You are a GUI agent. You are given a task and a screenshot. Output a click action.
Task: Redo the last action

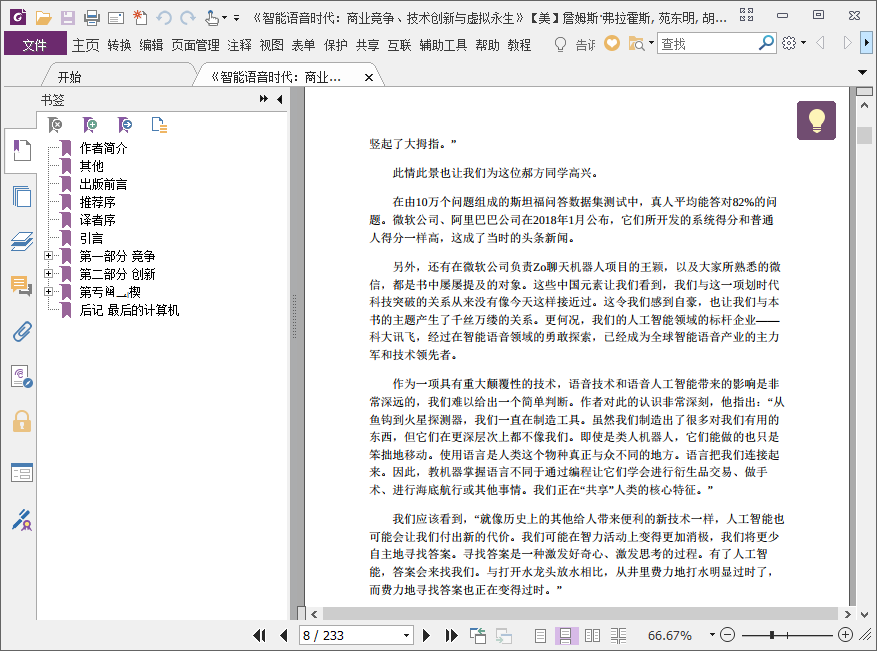coord(188,18)
